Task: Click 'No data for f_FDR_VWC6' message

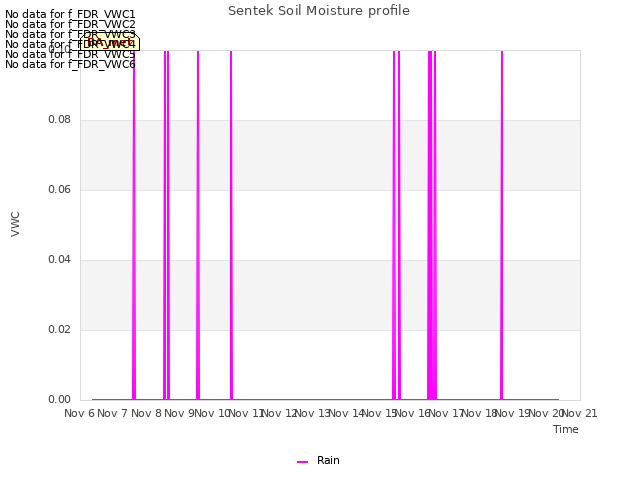Action: tap(70, 64)
